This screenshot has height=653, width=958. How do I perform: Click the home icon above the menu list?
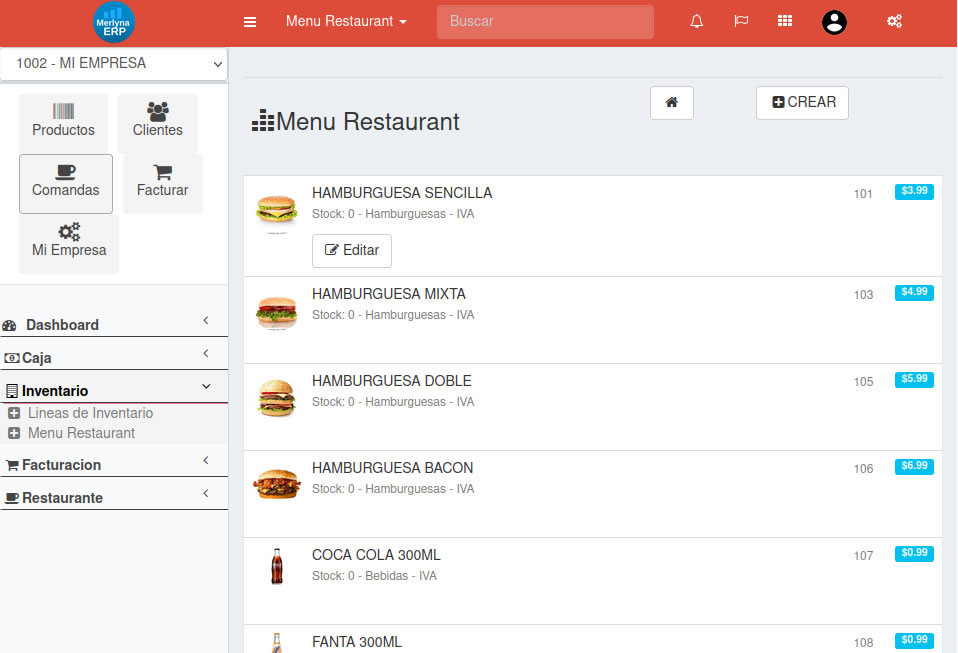pos(671,103)
